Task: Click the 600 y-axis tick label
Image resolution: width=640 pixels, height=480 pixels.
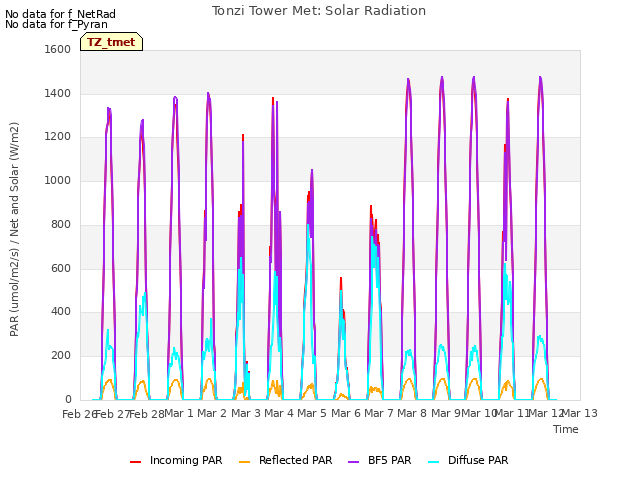Action: tap(61, 269)
